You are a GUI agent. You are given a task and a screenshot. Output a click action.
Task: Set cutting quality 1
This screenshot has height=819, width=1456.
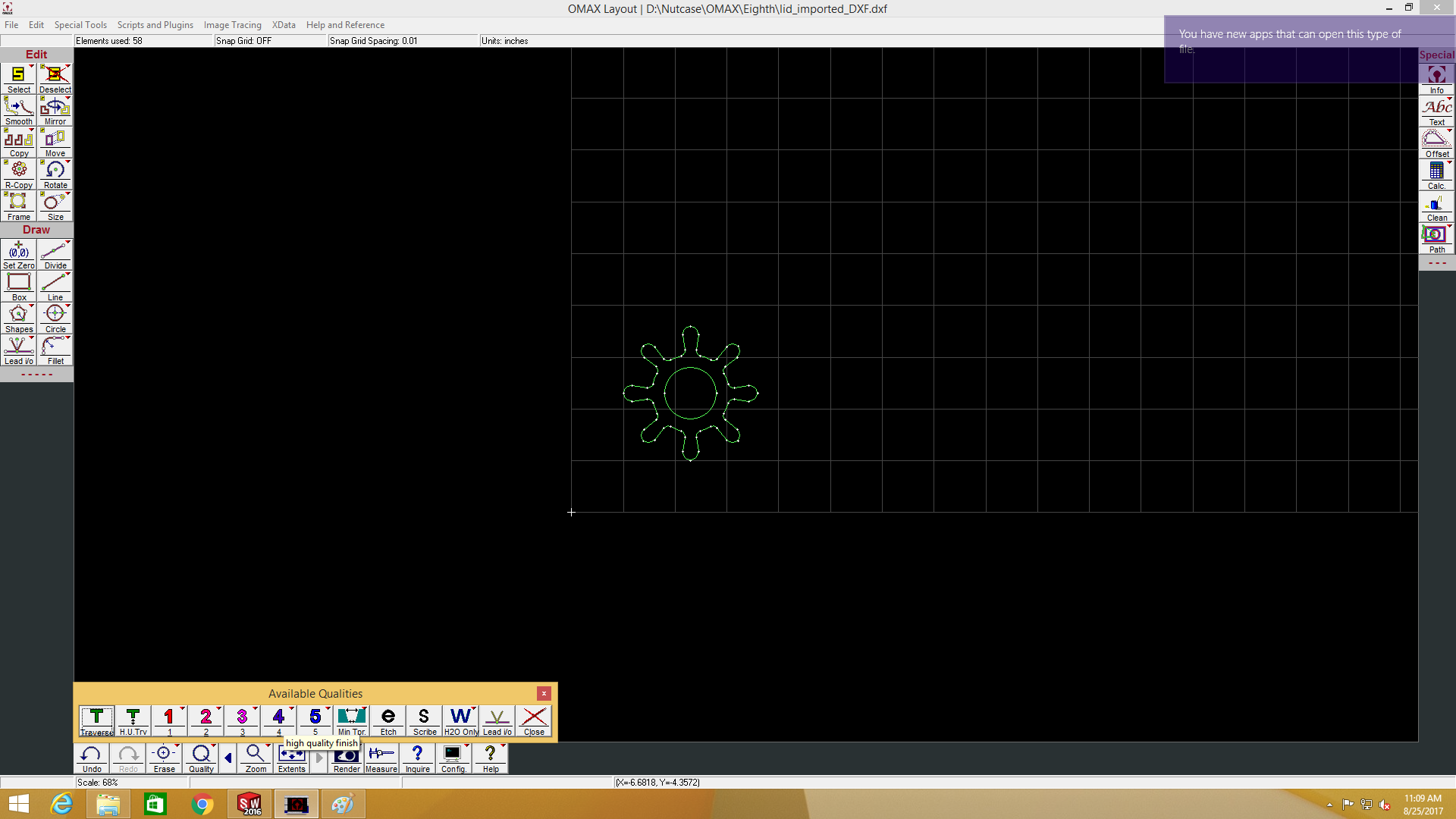(x=169, y=721)
